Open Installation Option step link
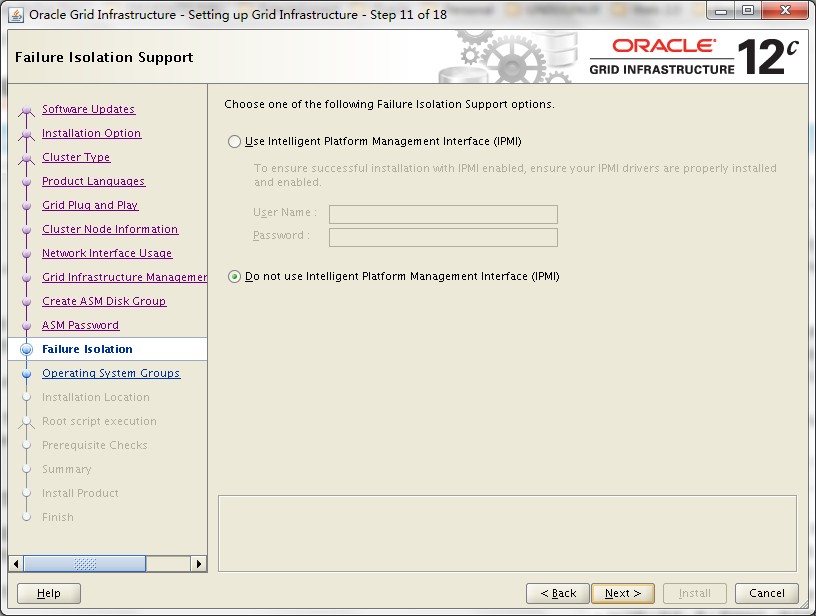The image size is (816, 616). click(92, 133)
